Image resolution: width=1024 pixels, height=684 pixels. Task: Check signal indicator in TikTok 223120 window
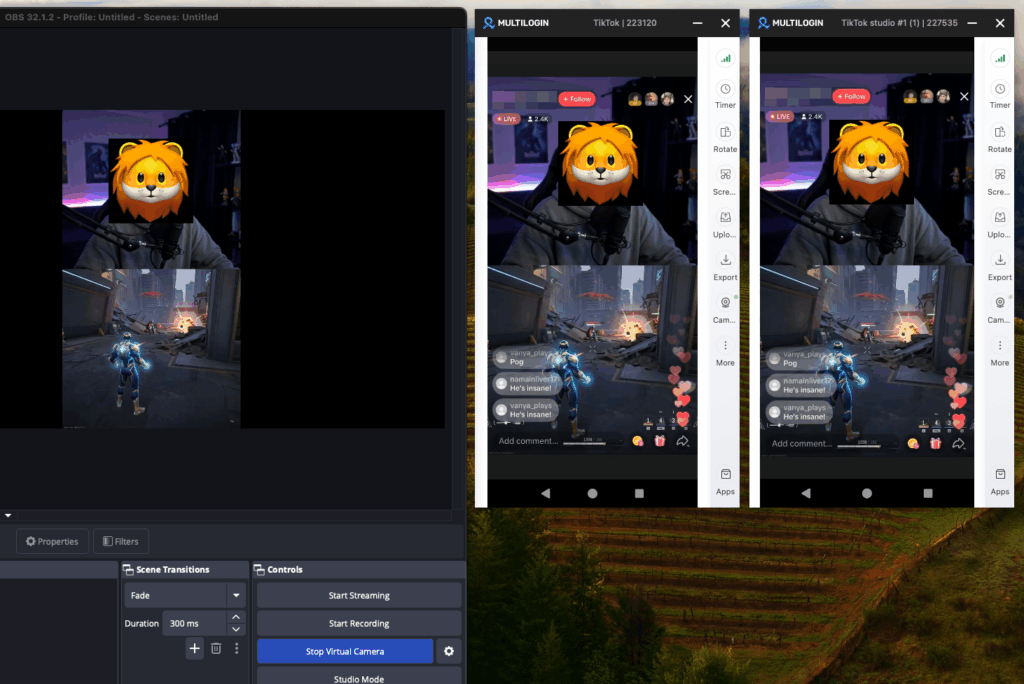(726, 58)
